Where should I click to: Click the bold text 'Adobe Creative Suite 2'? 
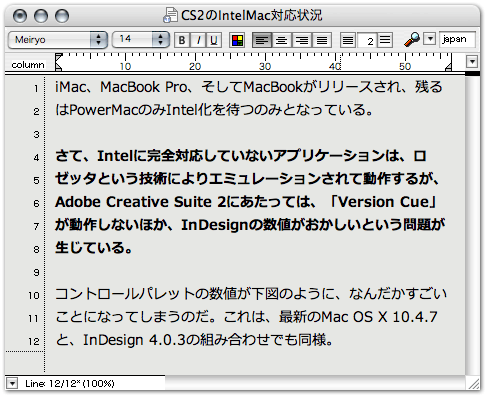(140, 202)
